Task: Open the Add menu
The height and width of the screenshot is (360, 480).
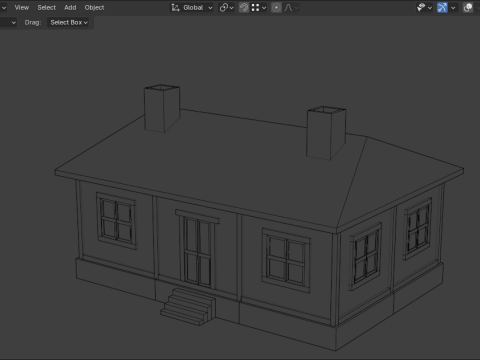Action: point(70,7)
